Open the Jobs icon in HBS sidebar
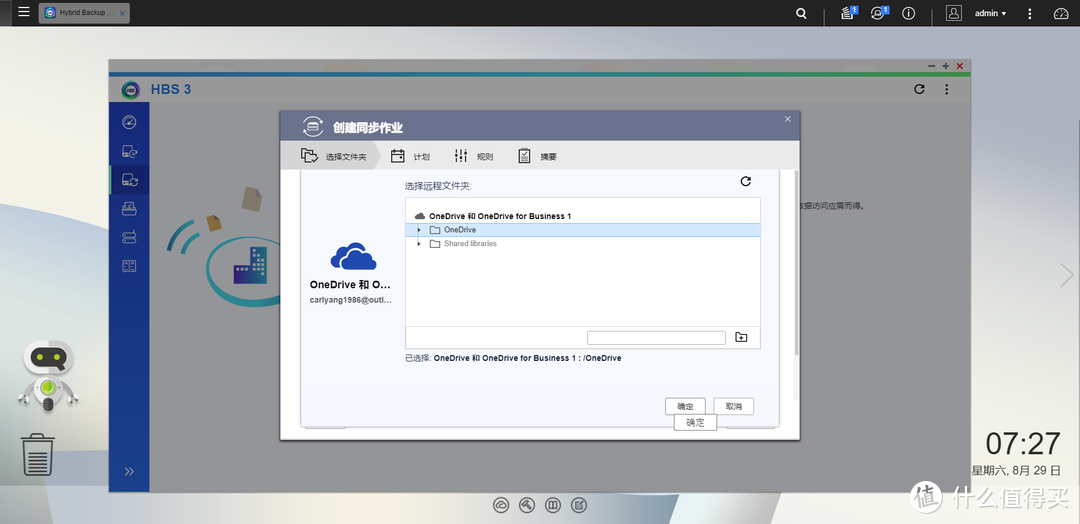 [x=129, y=208]
